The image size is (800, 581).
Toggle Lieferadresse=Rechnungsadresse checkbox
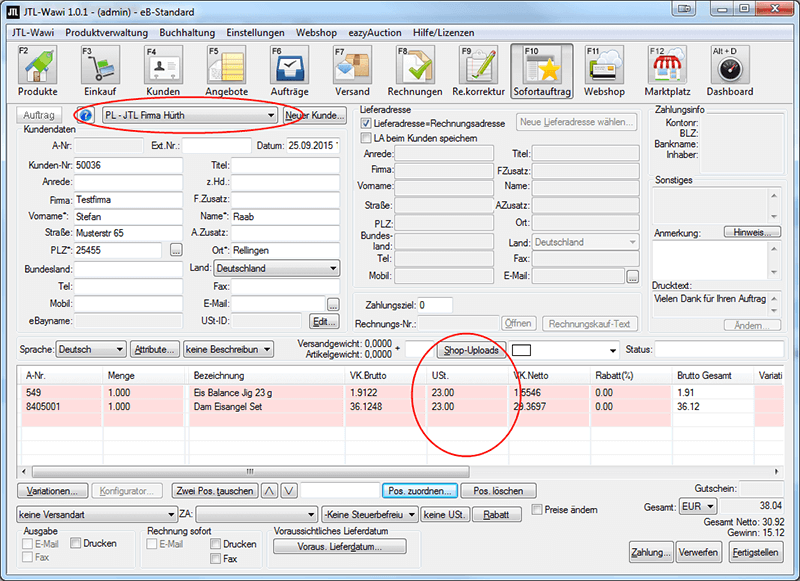tap(366, 123)
